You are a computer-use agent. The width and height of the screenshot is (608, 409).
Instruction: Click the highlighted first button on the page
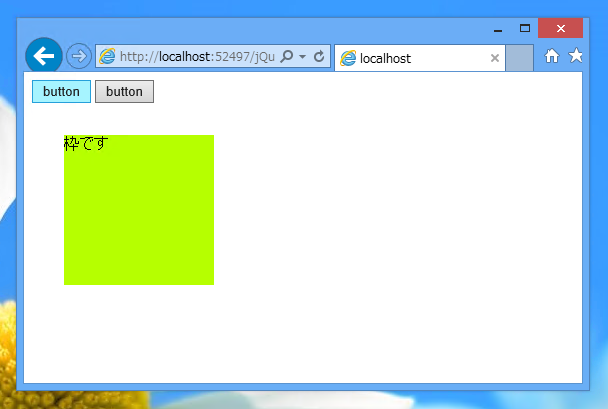tap(61, 91)
